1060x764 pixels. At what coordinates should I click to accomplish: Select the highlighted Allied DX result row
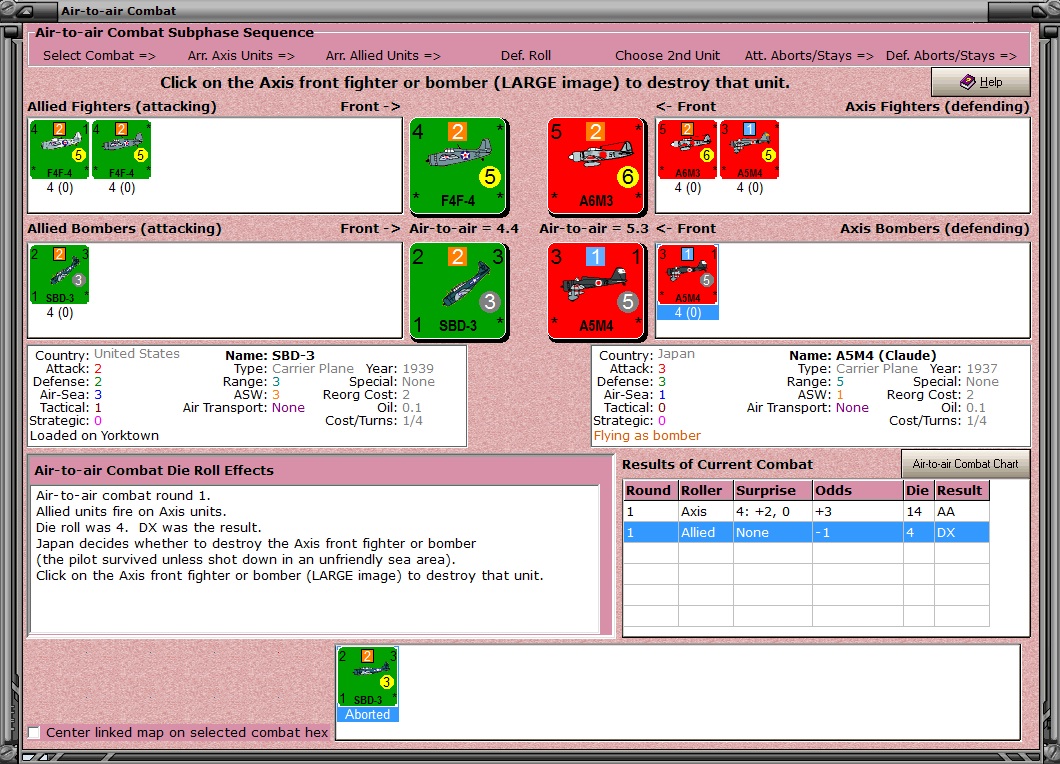[x=806, y=533]
